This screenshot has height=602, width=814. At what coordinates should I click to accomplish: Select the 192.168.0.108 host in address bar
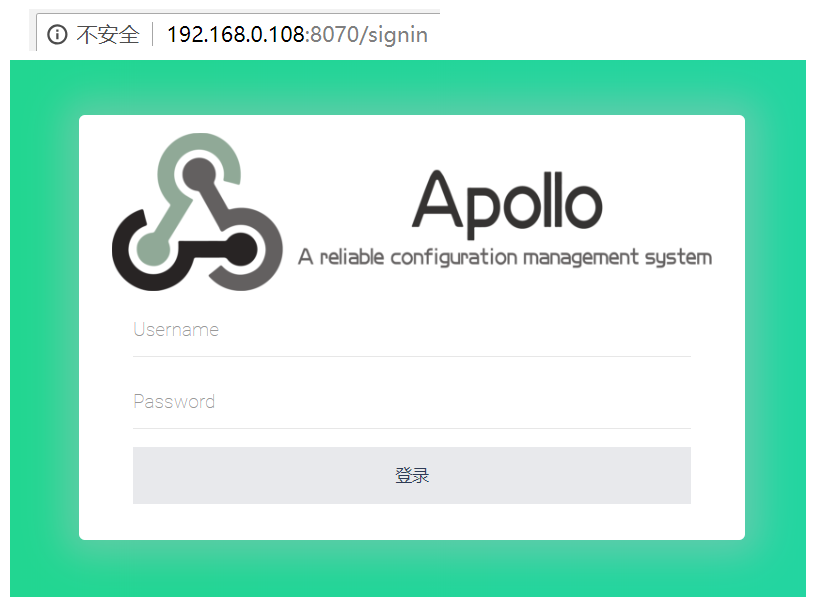(x=236, y=35)
